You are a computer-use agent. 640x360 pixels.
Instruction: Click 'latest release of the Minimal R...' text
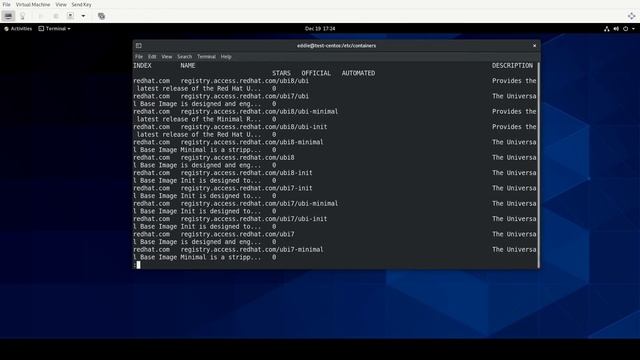click(x=198, y=119)
